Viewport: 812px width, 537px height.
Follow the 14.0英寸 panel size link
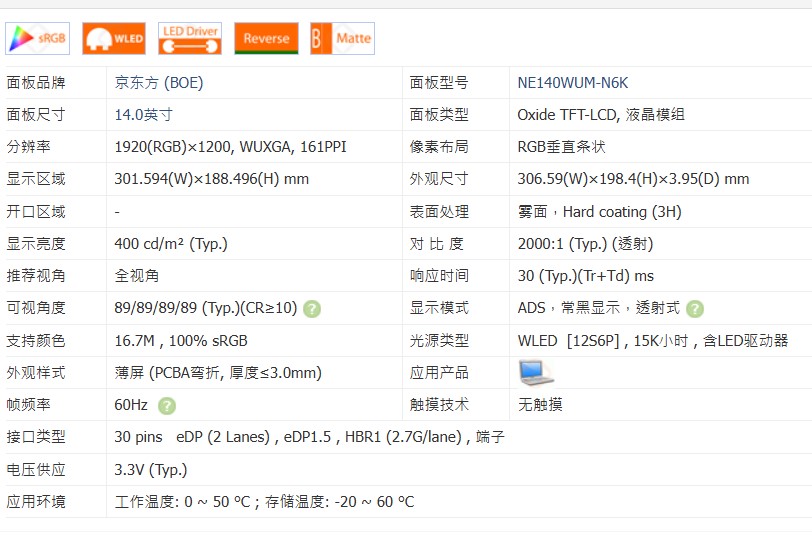143,115
